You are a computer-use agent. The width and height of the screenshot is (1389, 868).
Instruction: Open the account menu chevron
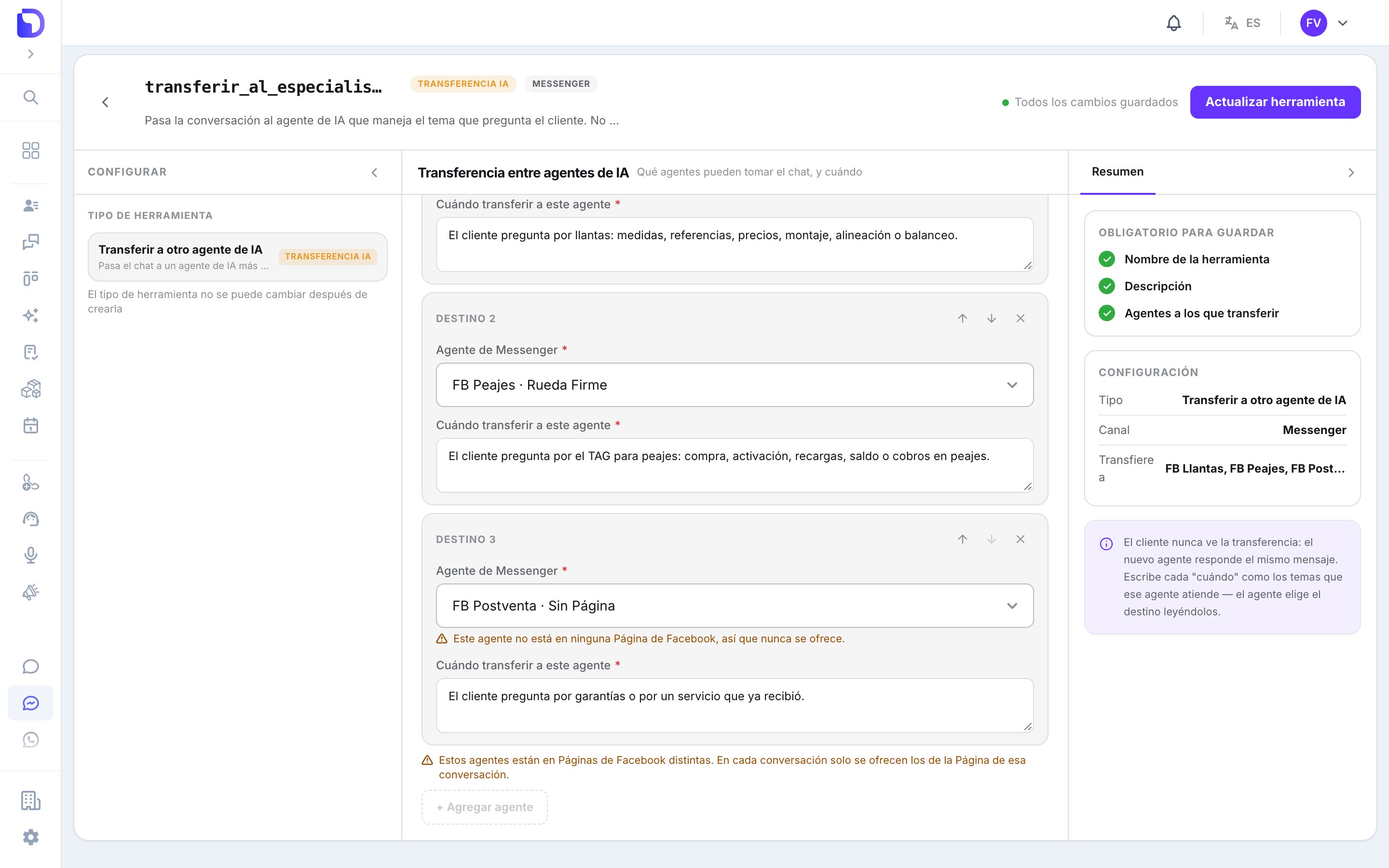click(1343, 23)
